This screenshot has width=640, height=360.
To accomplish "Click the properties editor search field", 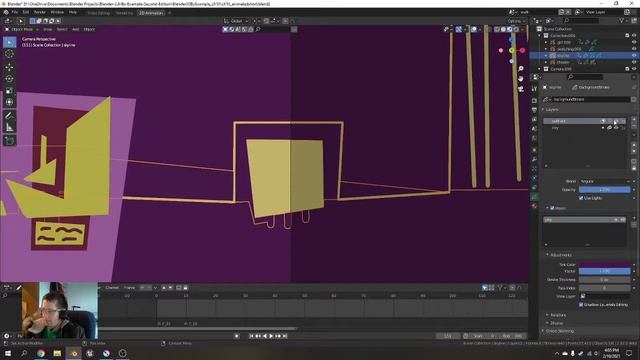I will pos(585,77).
